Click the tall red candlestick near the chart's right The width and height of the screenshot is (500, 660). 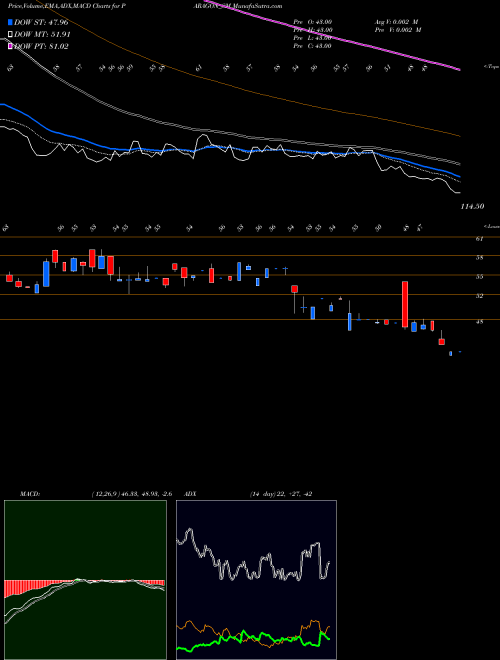click(x=405, y=304)
